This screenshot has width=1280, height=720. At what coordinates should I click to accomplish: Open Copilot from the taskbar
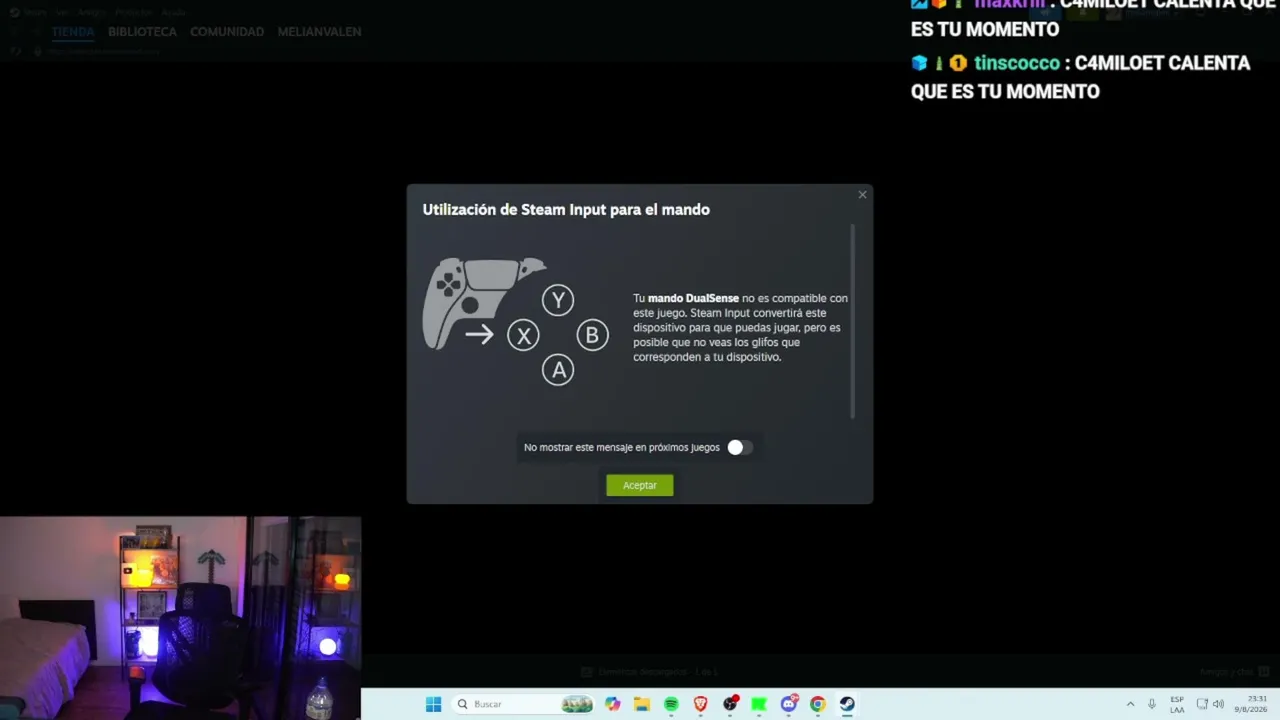(x=613, y=704)
